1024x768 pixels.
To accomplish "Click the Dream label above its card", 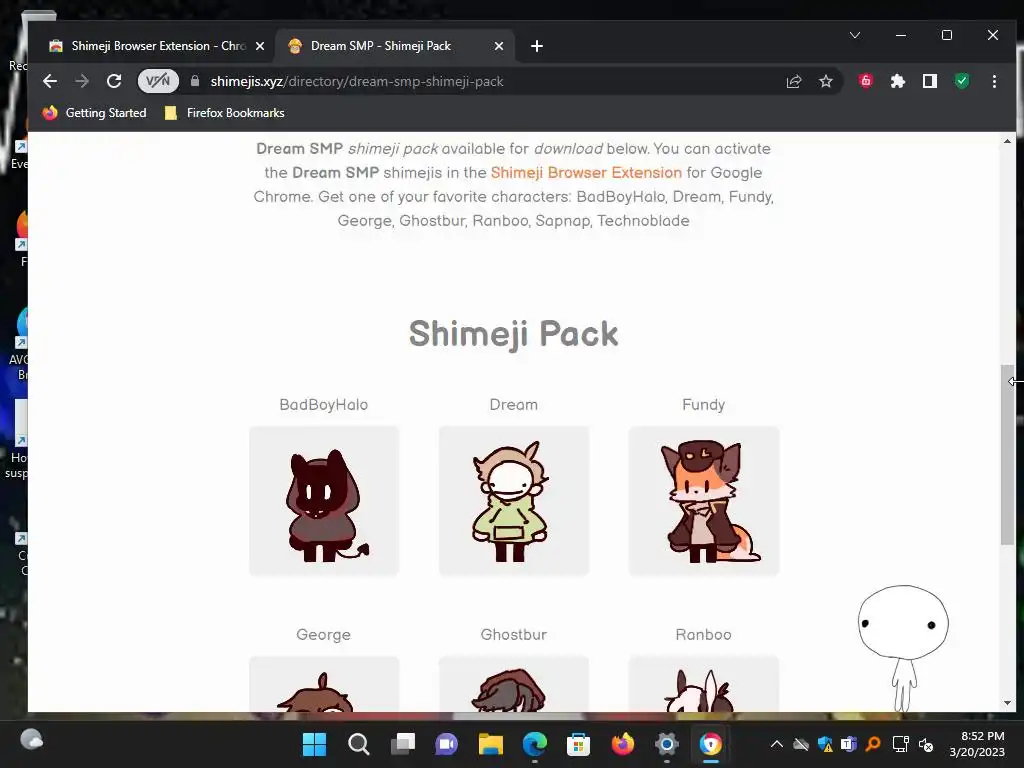I will click(x=514, y=405).
